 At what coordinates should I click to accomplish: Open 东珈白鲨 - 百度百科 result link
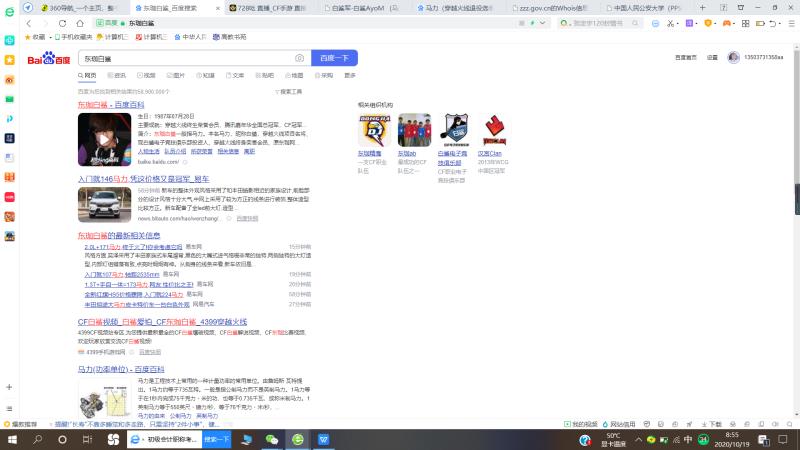click(111, 105)
